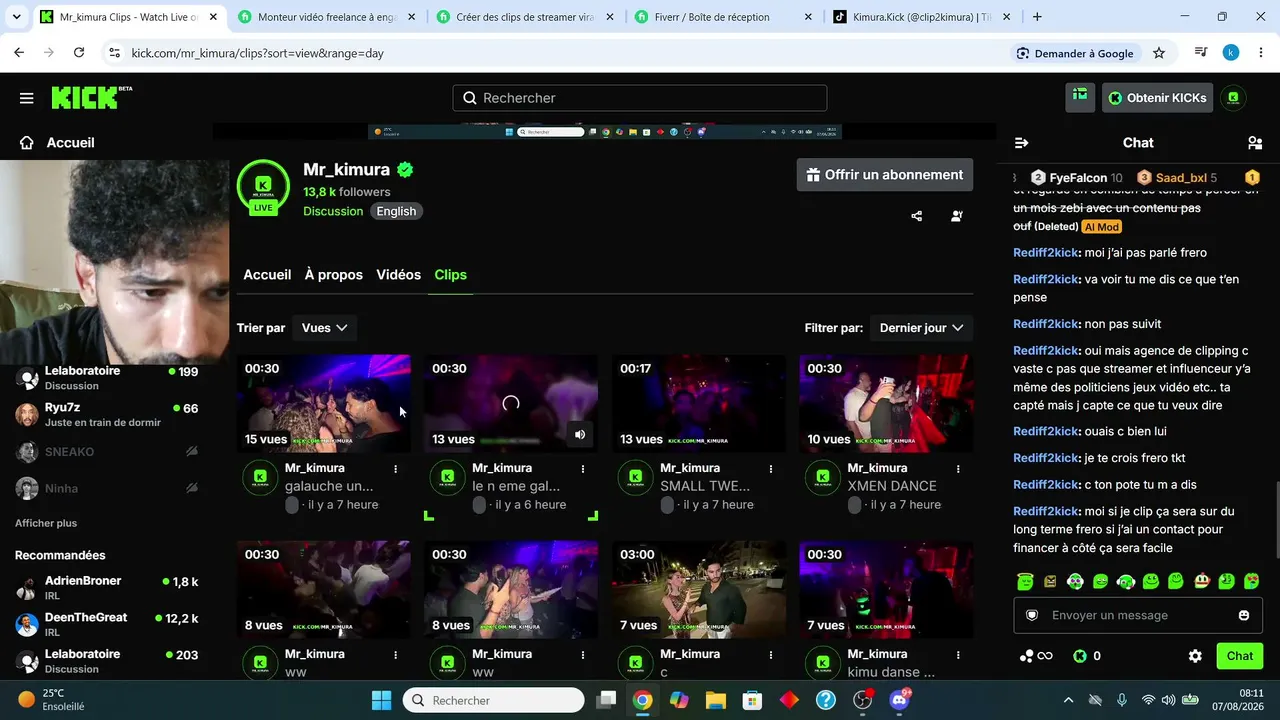
Task: Switch to the À propos tab
Action: coord(334,275)
